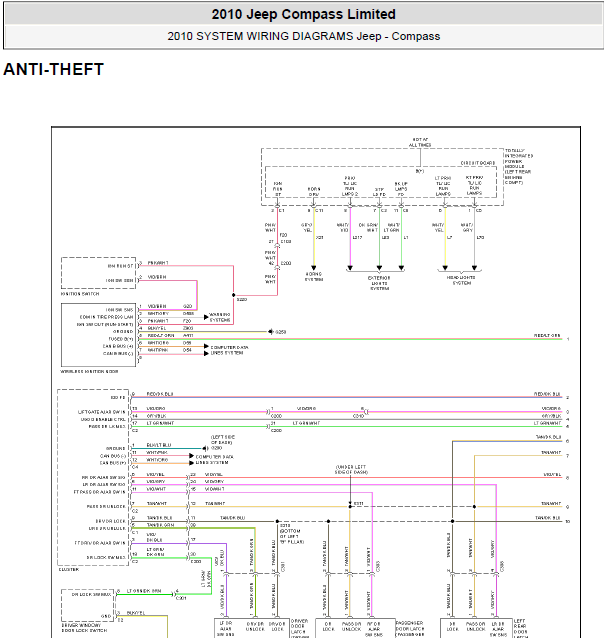Click the "C200" connector label under VIO/ORG wire

pos(276,416)
